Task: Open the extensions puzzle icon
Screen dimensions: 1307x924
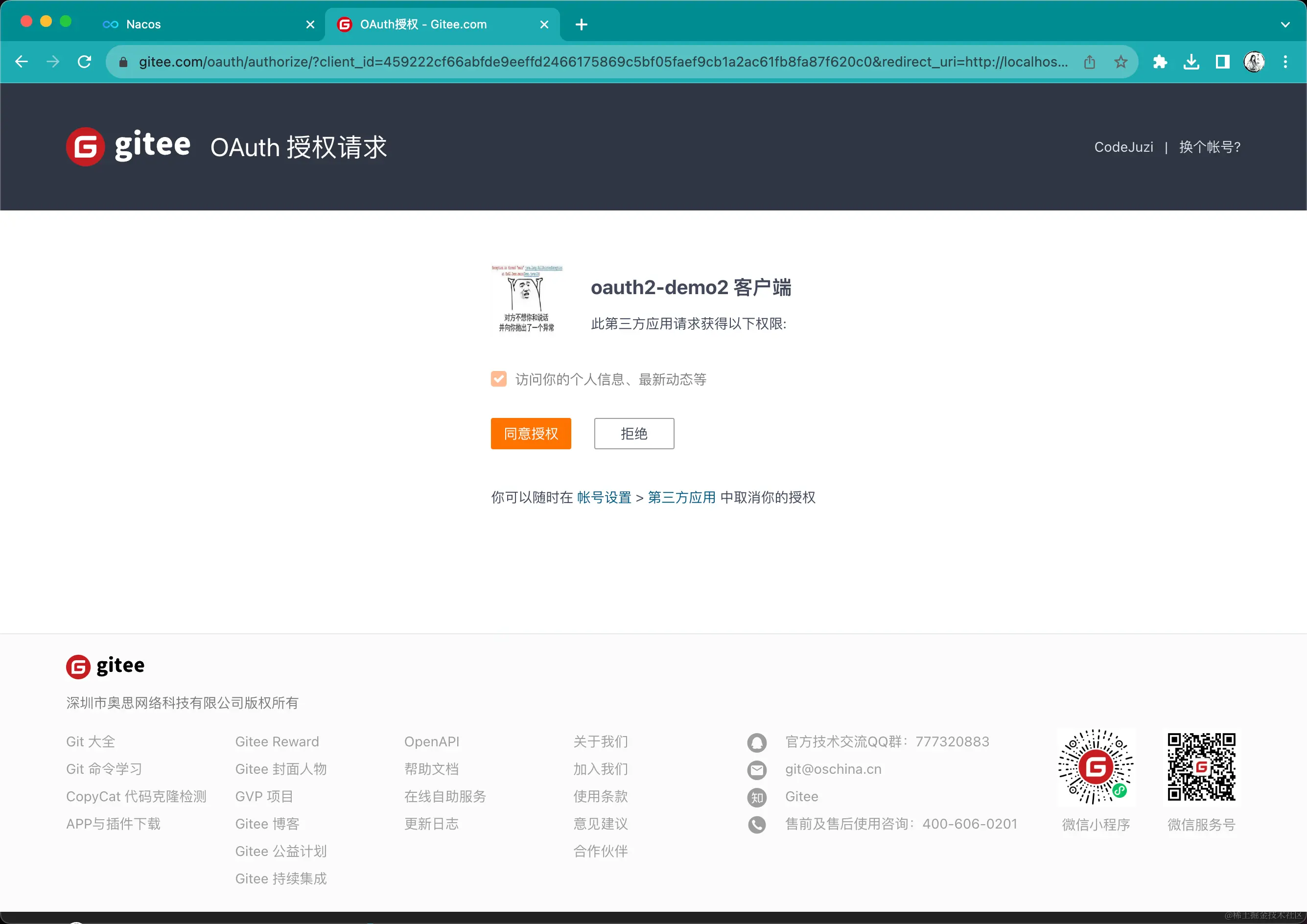Action: click(1160, 62)
